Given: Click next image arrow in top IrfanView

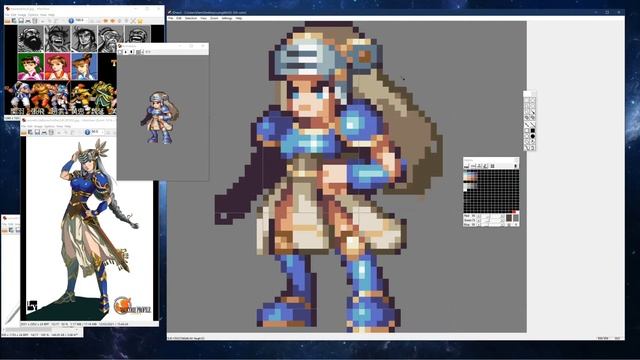Looking at the screenshot, I should 112,20.
